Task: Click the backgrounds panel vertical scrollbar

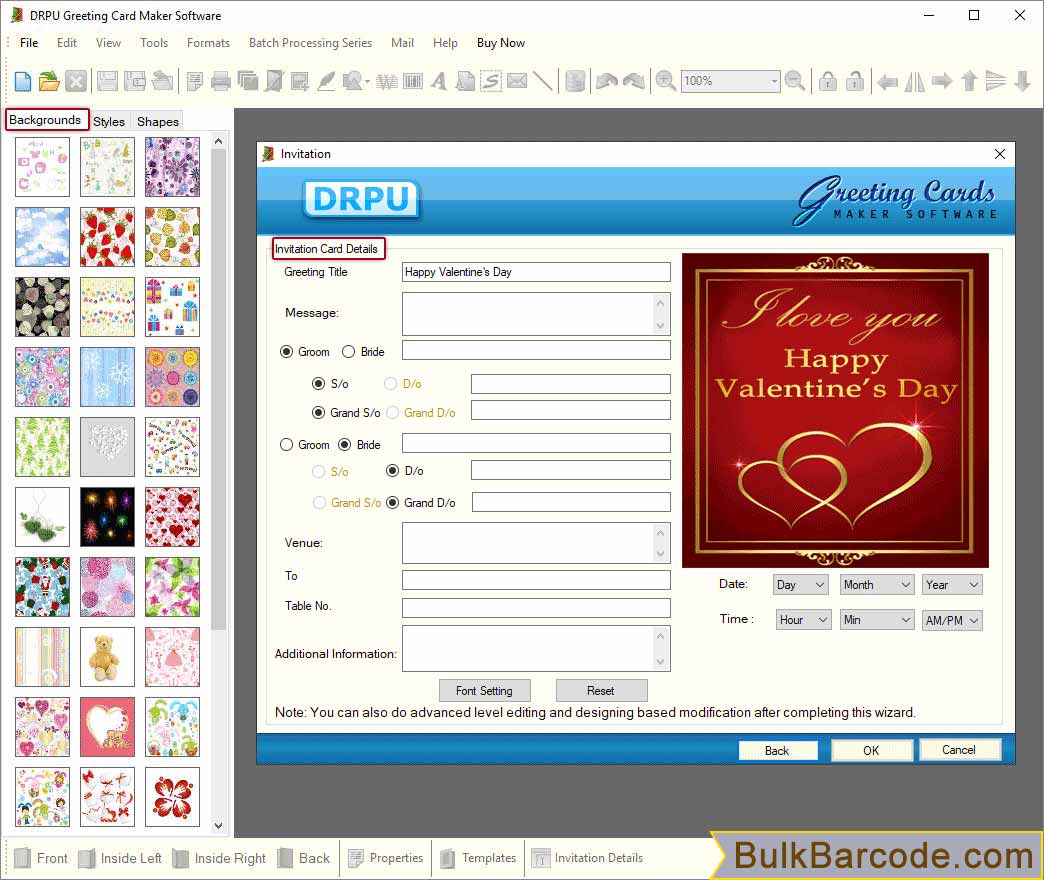Action: click(218, 389)
